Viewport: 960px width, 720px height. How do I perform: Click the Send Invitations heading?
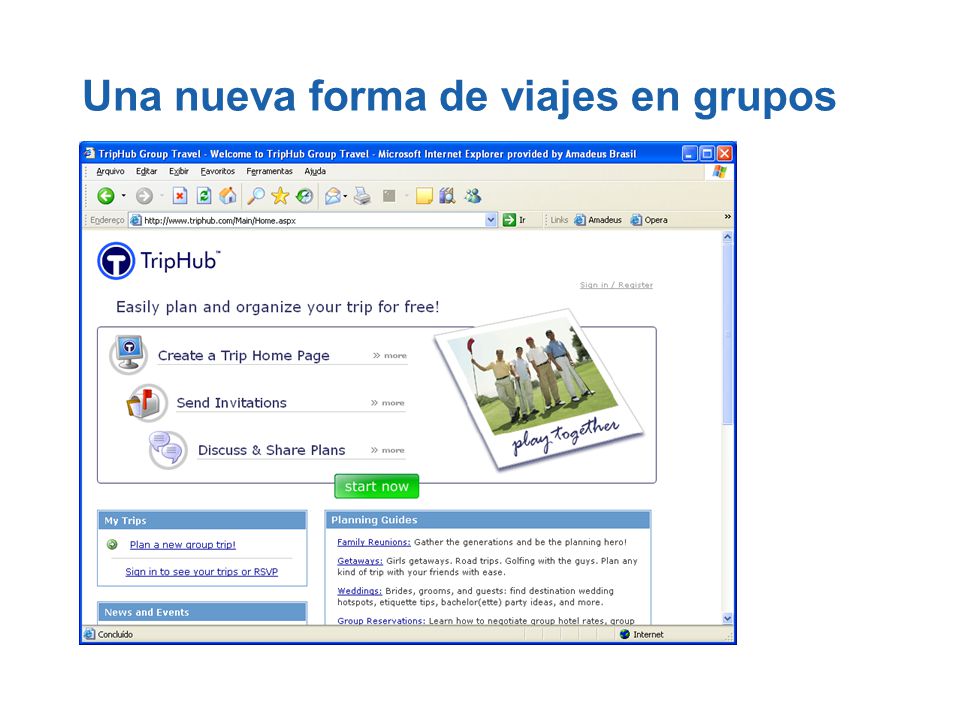point(231,403)
